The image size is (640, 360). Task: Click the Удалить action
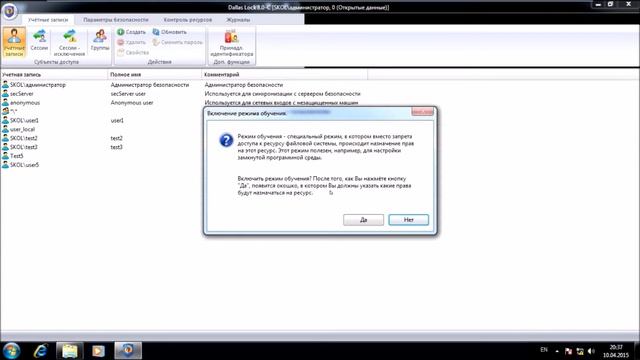[131, 42]
